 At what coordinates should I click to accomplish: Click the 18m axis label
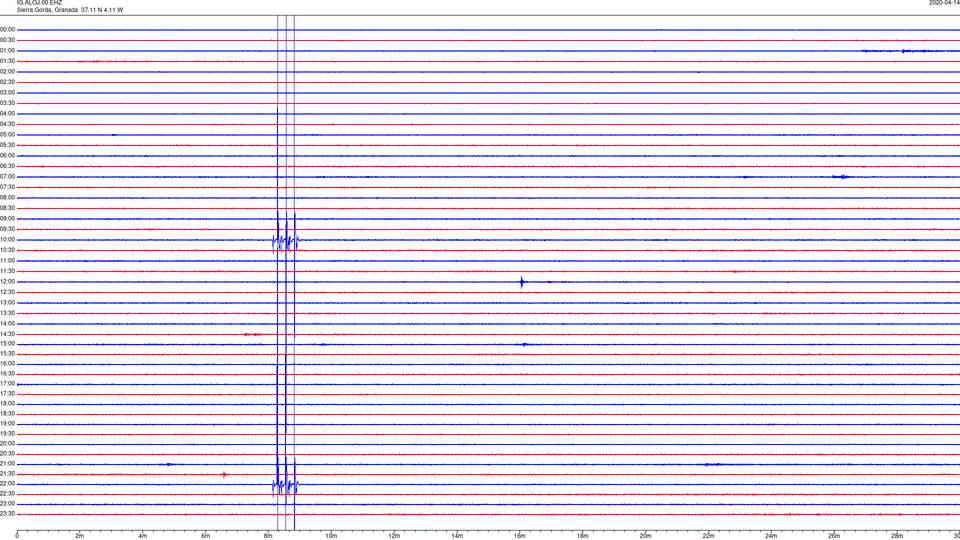point(583,536)
